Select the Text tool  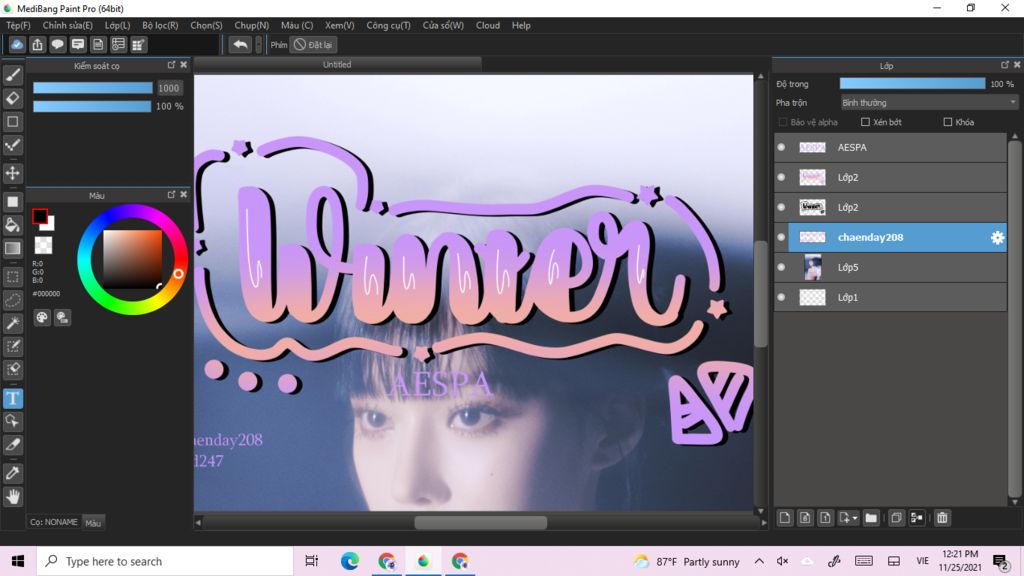[x=12, y=398]
